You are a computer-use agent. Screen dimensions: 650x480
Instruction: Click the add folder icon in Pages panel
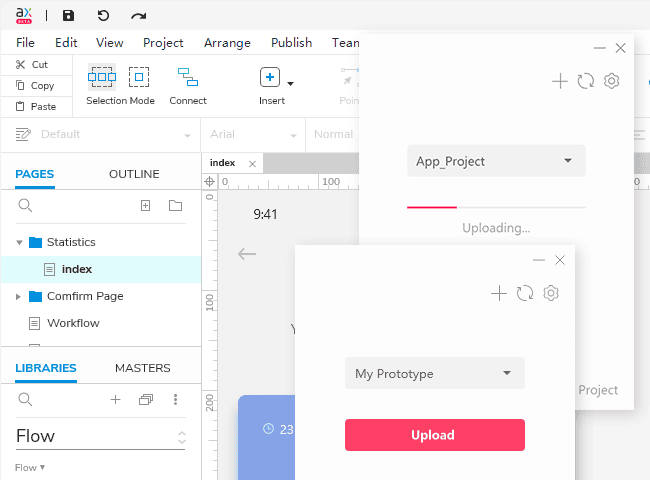point(175,206)
